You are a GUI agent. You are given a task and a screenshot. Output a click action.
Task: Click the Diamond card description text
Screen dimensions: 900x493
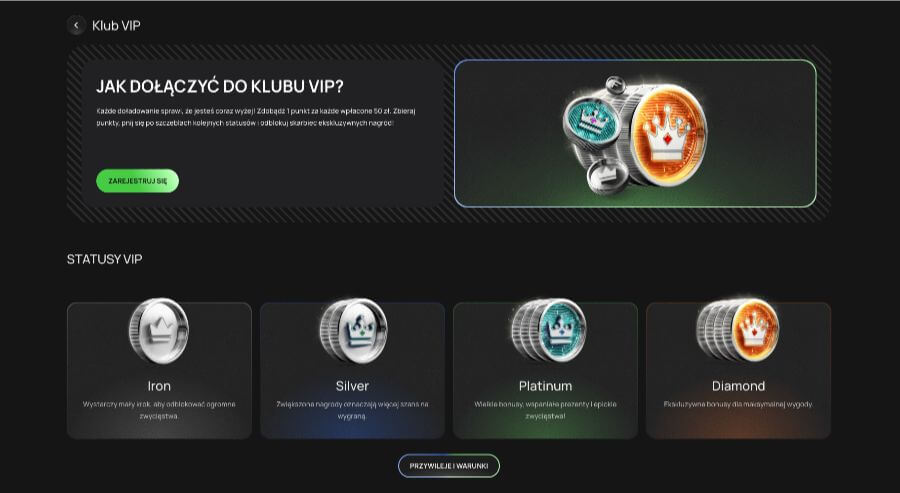click(738, 404)
